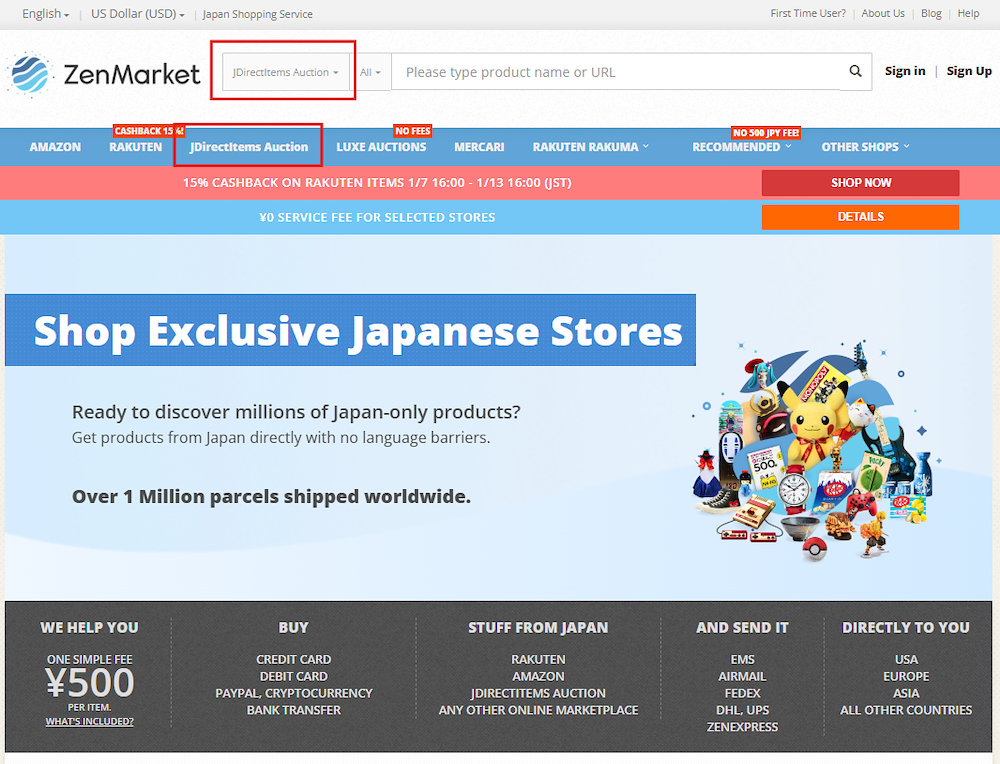Click the product name or URL search field
The height and width of the screenshot is (764, 1000).
pyautogui.click(x=615, y=72)
